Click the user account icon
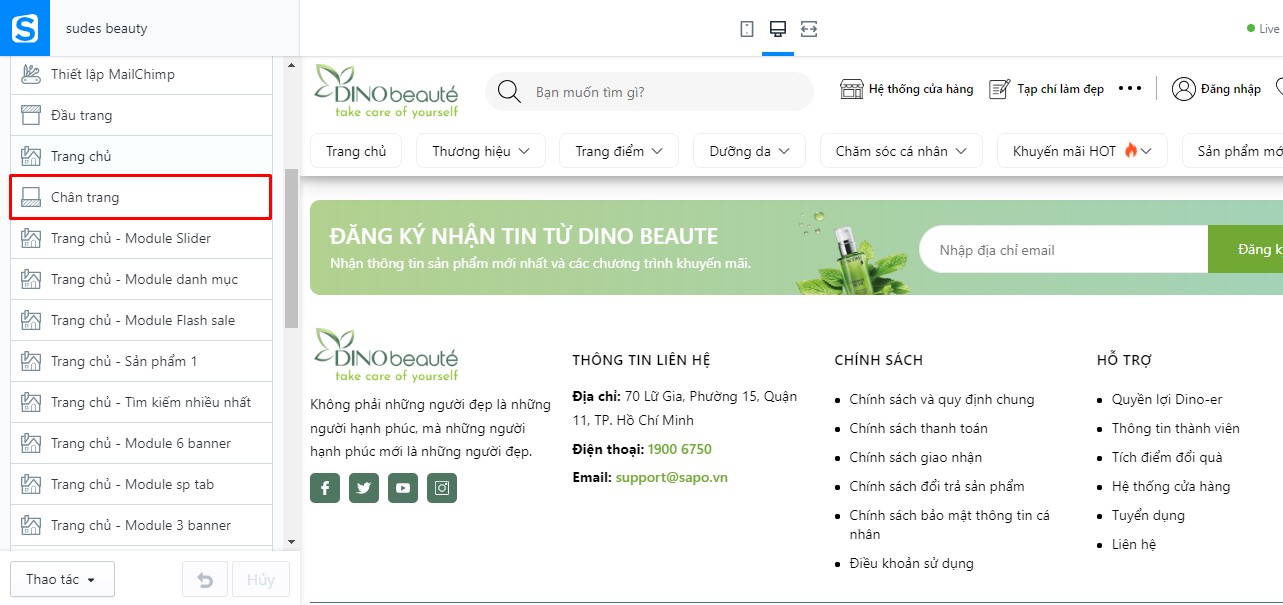The image size is (1283, 605). tap(1184, 89)
